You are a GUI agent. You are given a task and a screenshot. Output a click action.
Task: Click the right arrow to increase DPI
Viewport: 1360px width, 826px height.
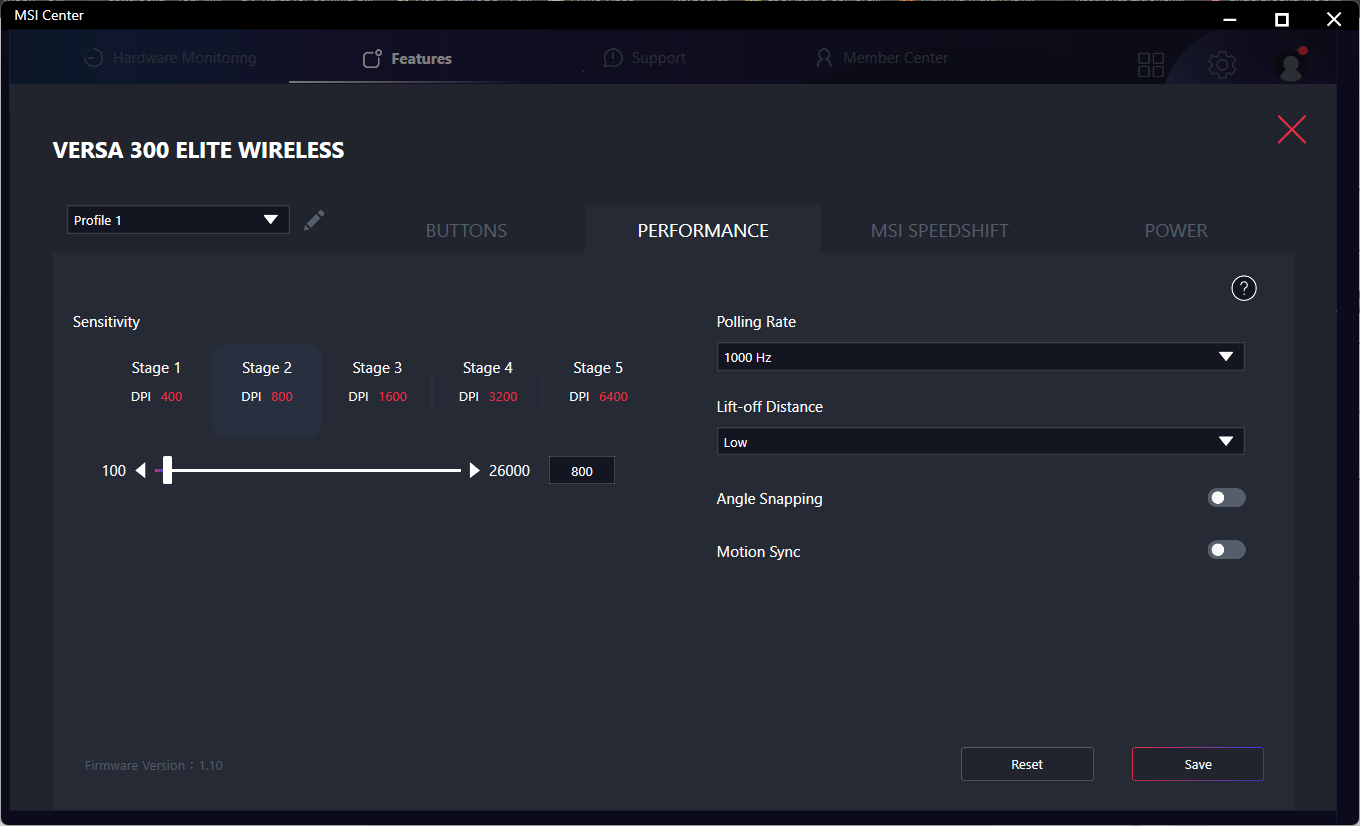(474, 470)
